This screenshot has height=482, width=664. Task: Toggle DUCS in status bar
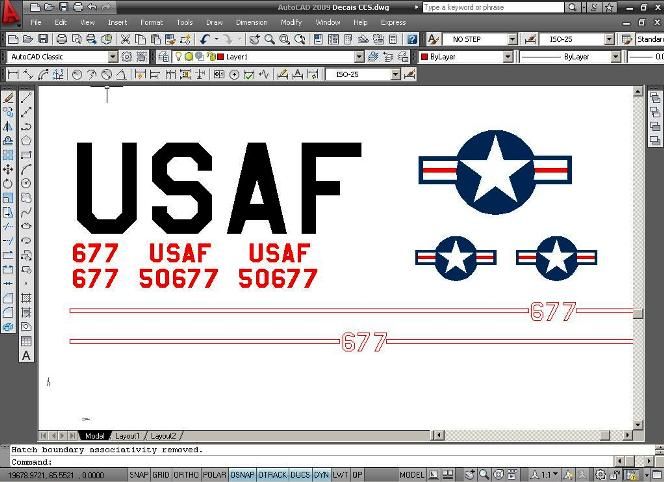pyautogui.click(x=300, y=475)
